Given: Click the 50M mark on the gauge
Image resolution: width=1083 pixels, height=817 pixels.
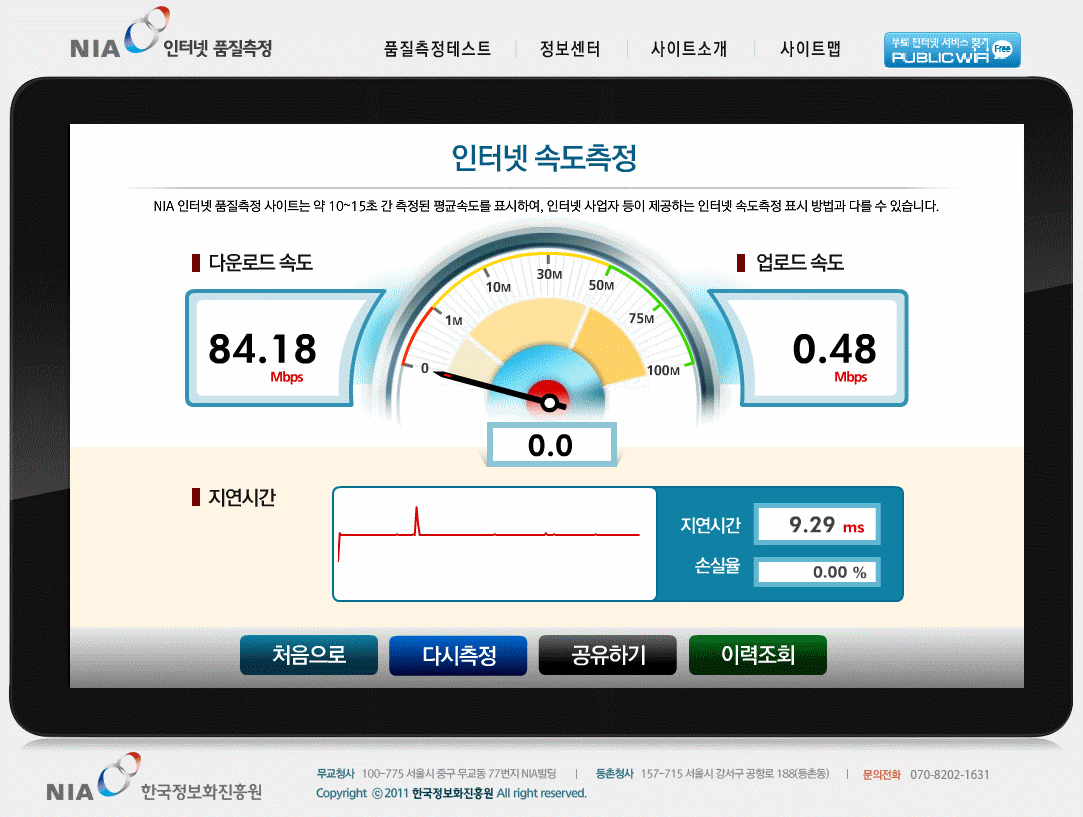Looking at the screenshot, I should coord(601,285).
